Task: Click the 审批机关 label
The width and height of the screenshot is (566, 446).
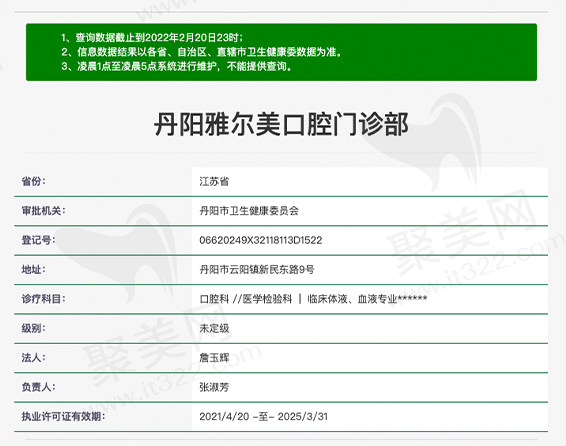Action: pos(43,211)
